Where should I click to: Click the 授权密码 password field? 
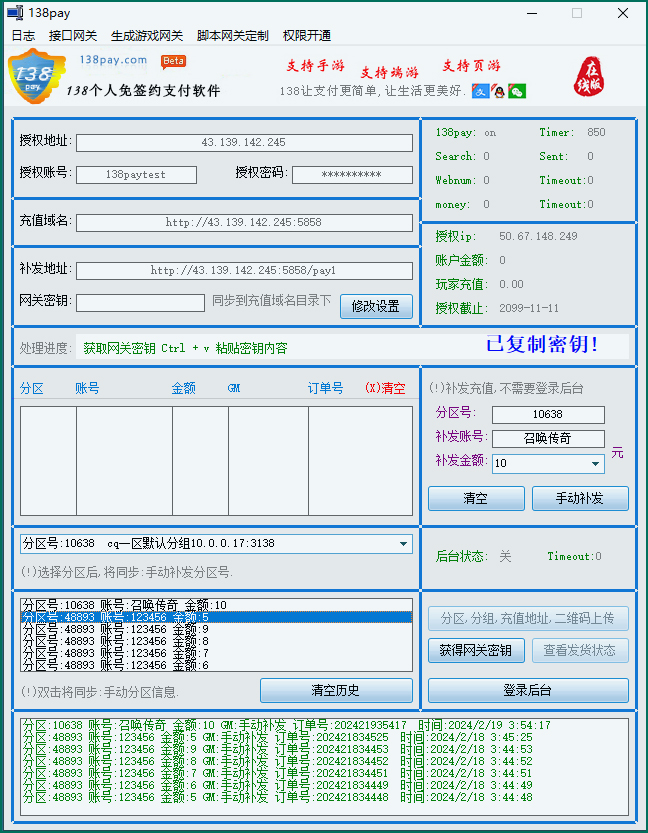click(x=352, y=175)
